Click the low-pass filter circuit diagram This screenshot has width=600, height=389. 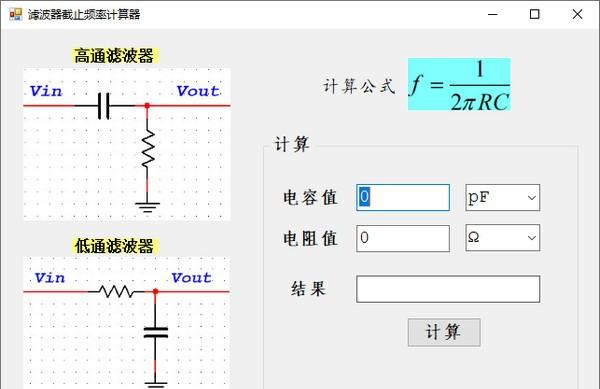click(x=127, y=323)
